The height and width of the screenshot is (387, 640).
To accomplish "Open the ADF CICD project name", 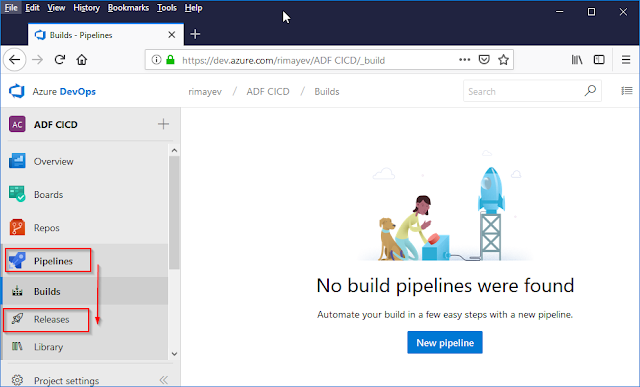I will click(x=56, y=125).
